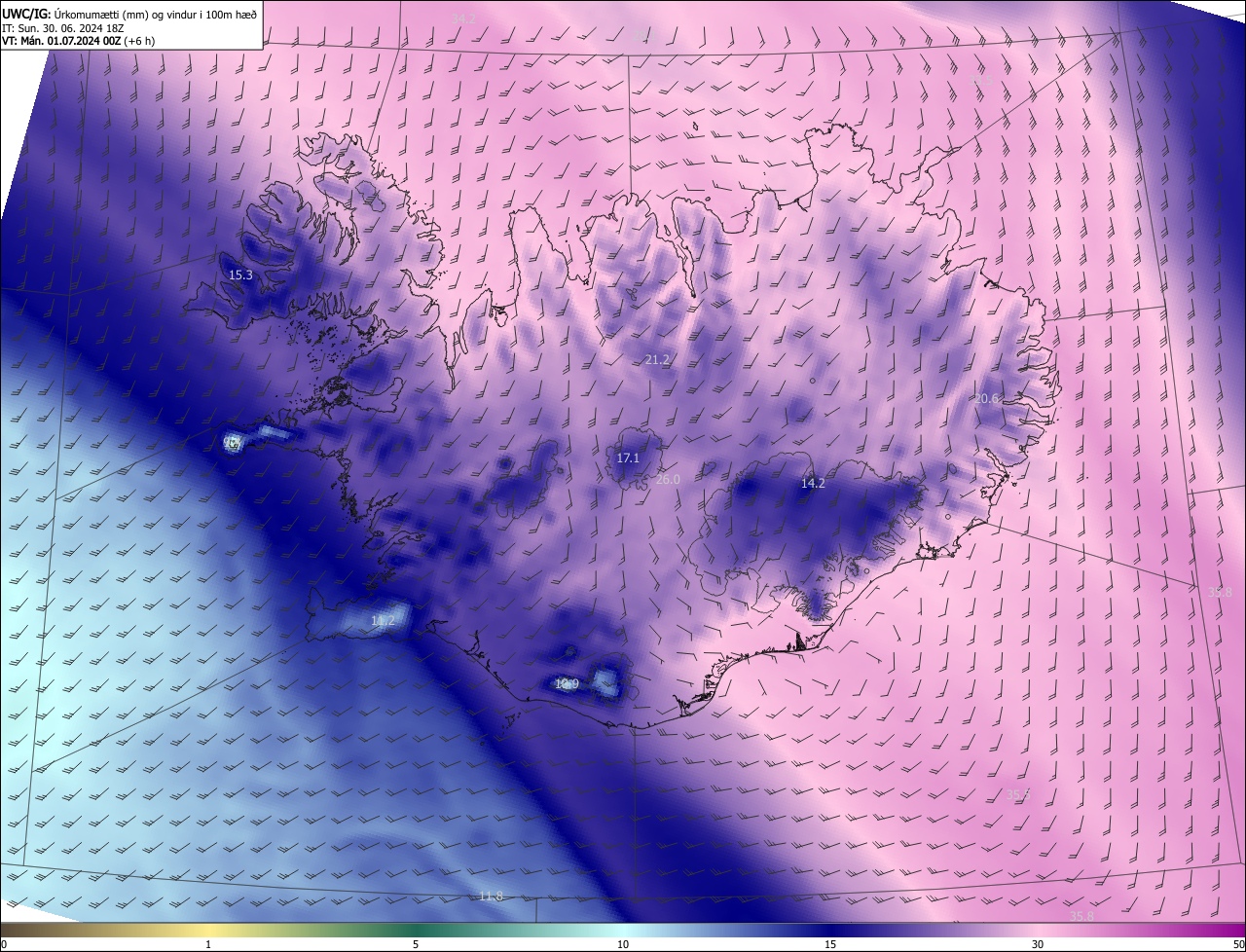The image size is (1246, 952).
Task: Select the 11.8 value label over the ocean
Action: (491, 897)
